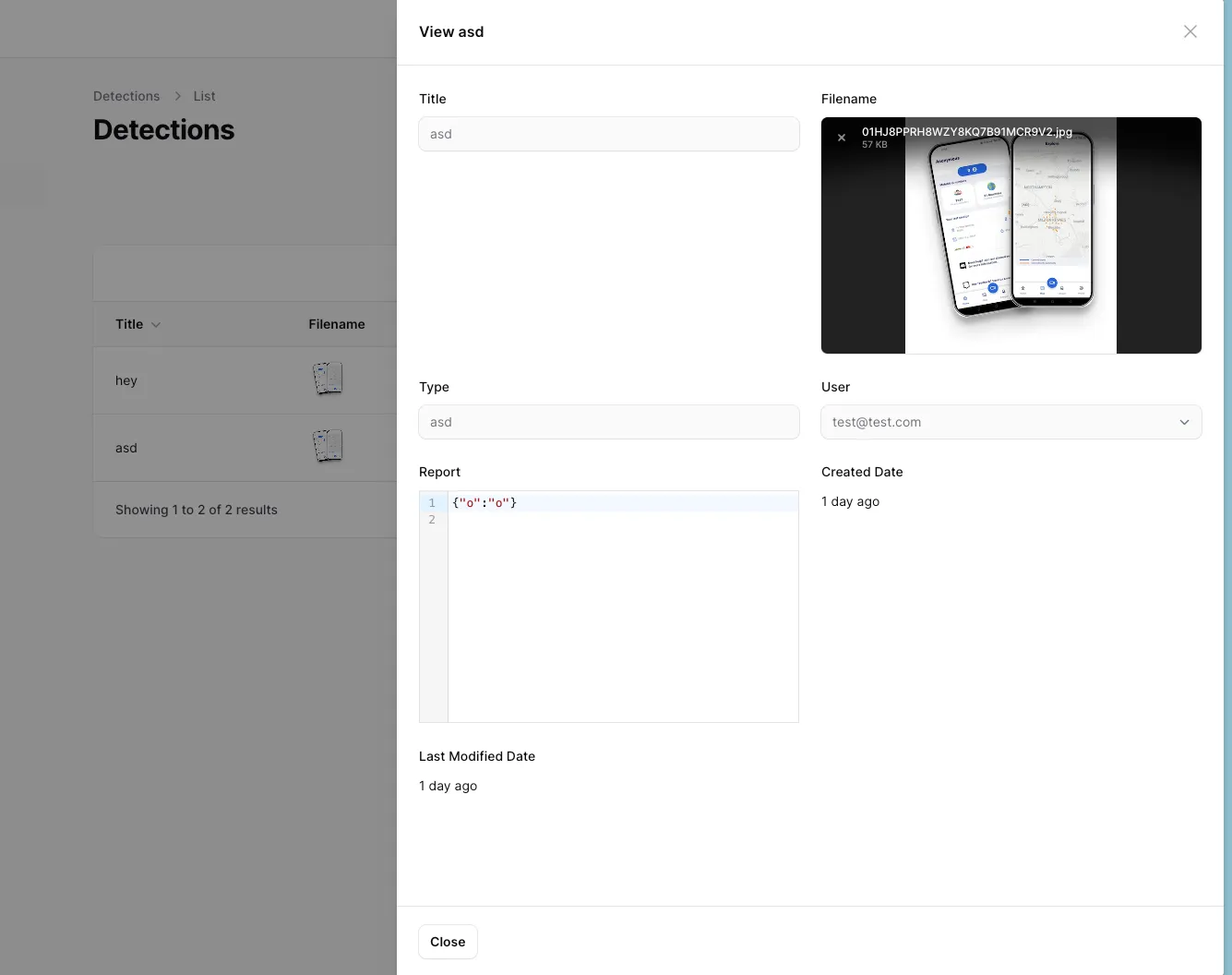
Task: Click the 01HJ8PPRH8WZY8KQ7B91MCR9V2.jpg file name
Action: [x=967, y=132]
